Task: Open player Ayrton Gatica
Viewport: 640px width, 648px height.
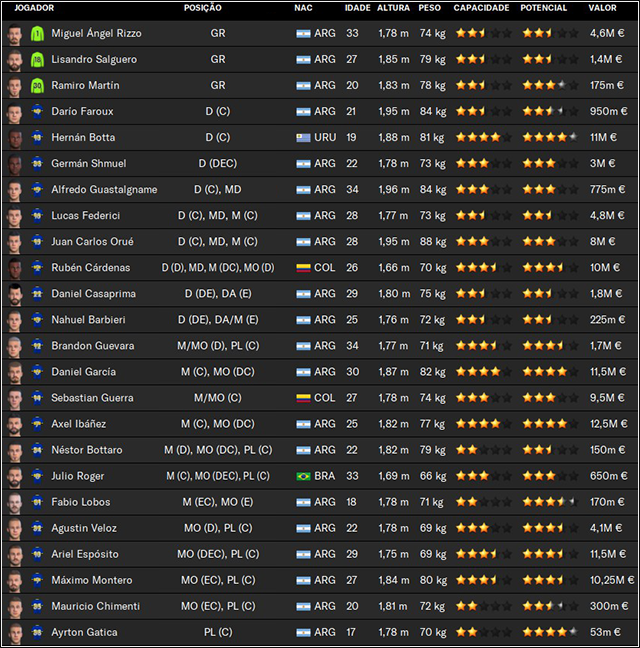Action: 84,632
